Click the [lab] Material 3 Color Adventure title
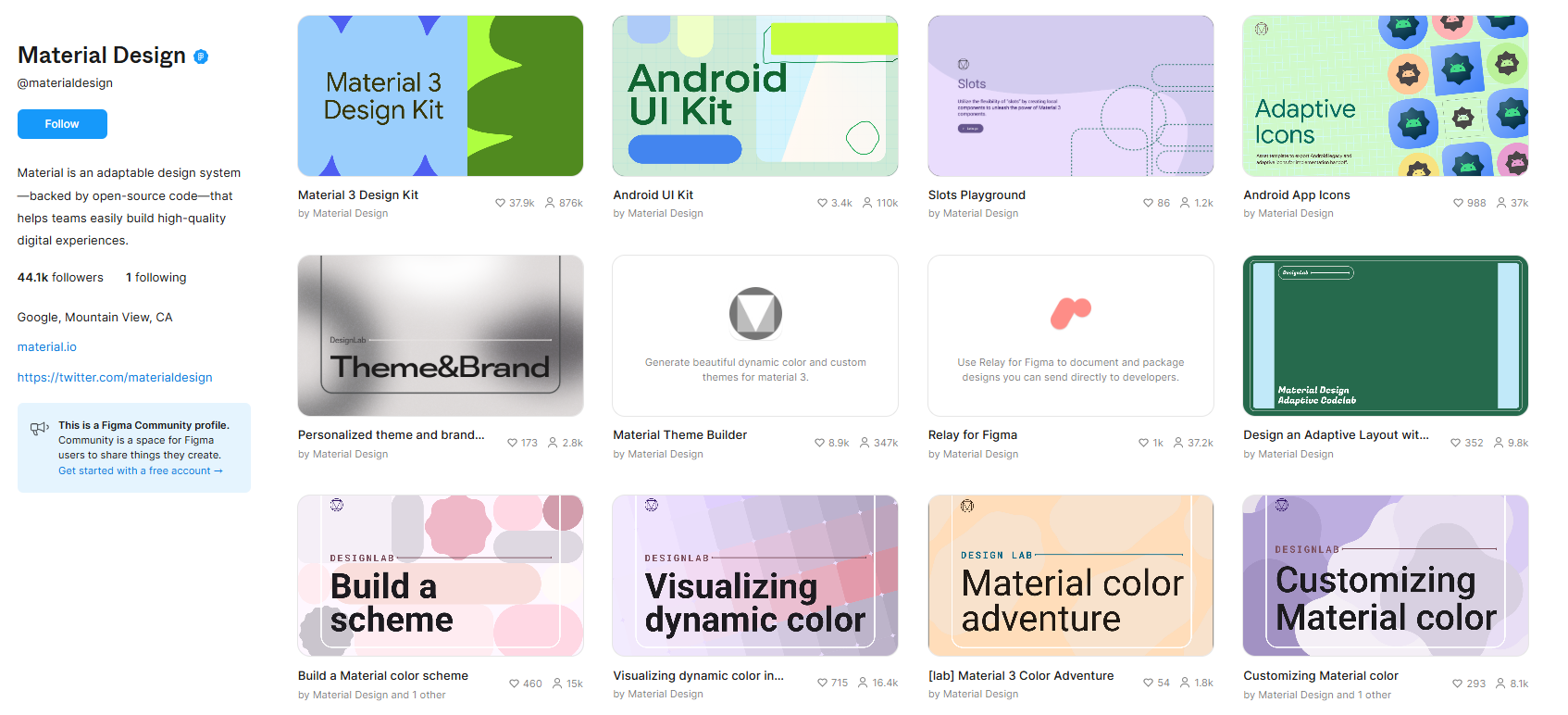Image resolution: width=1568 pixels, height=715 pixels. click(1021, 676)
